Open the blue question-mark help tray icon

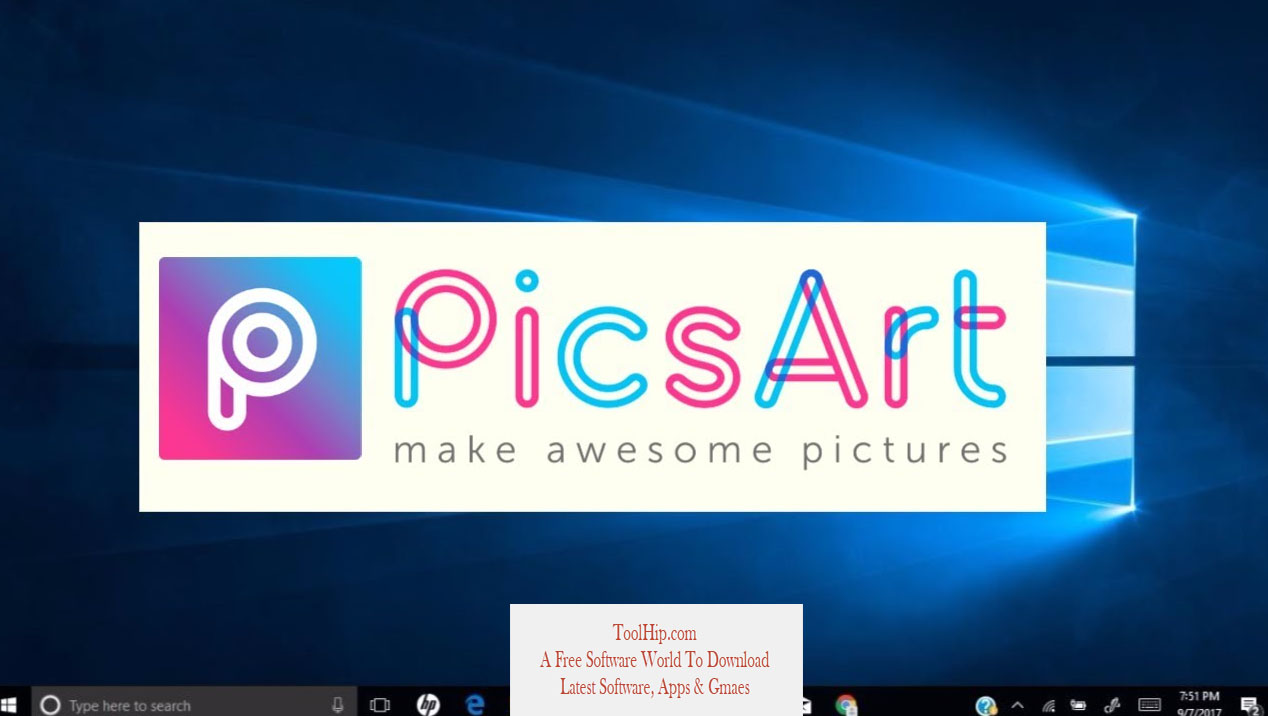[986, 705]
